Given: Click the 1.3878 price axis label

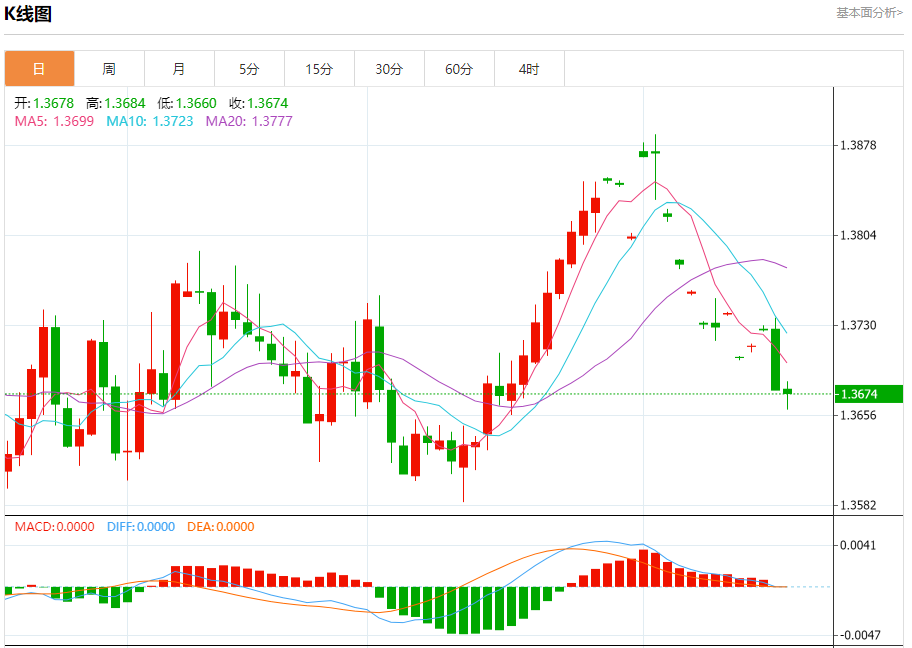Looking at the screenshot, I should pyautogui.click(x=858, y=145).
